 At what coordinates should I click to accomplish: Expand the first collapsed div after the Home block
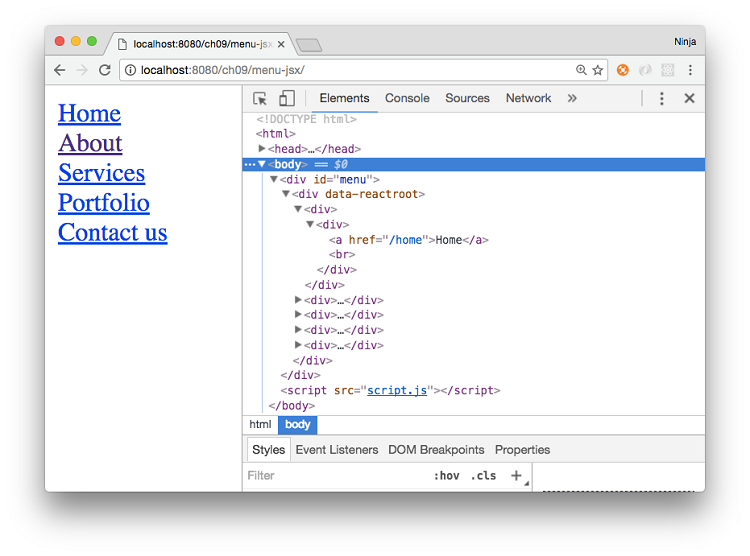coord(298,300)
